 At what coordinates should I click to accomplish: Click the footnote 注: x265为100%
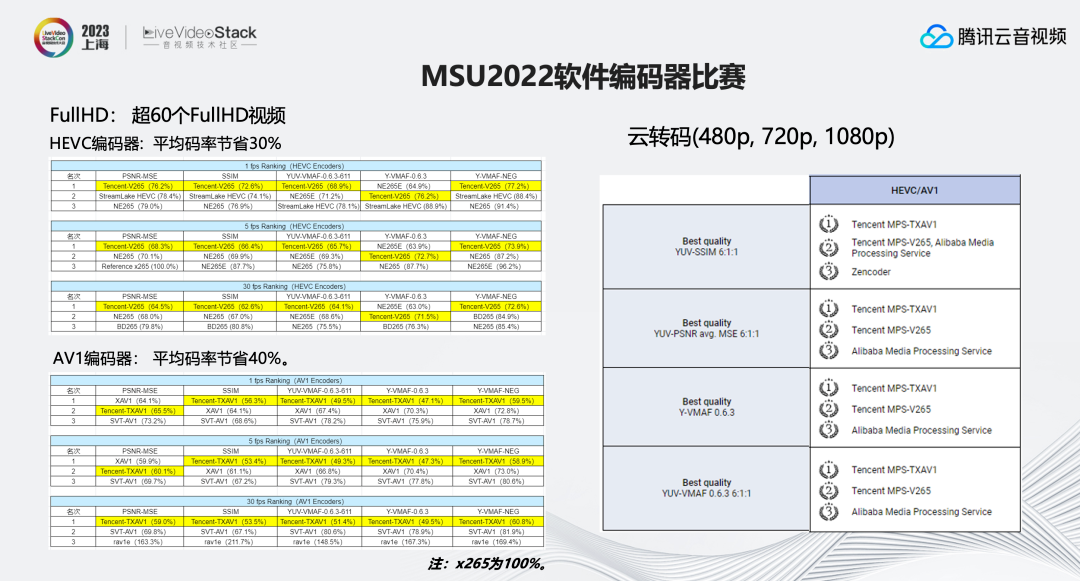click(488, 564)
